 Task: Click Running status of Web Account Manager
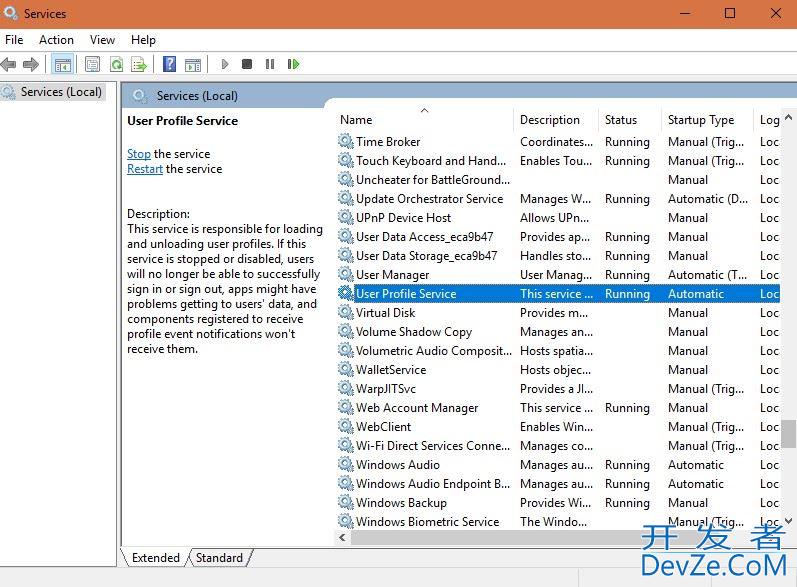627,408
